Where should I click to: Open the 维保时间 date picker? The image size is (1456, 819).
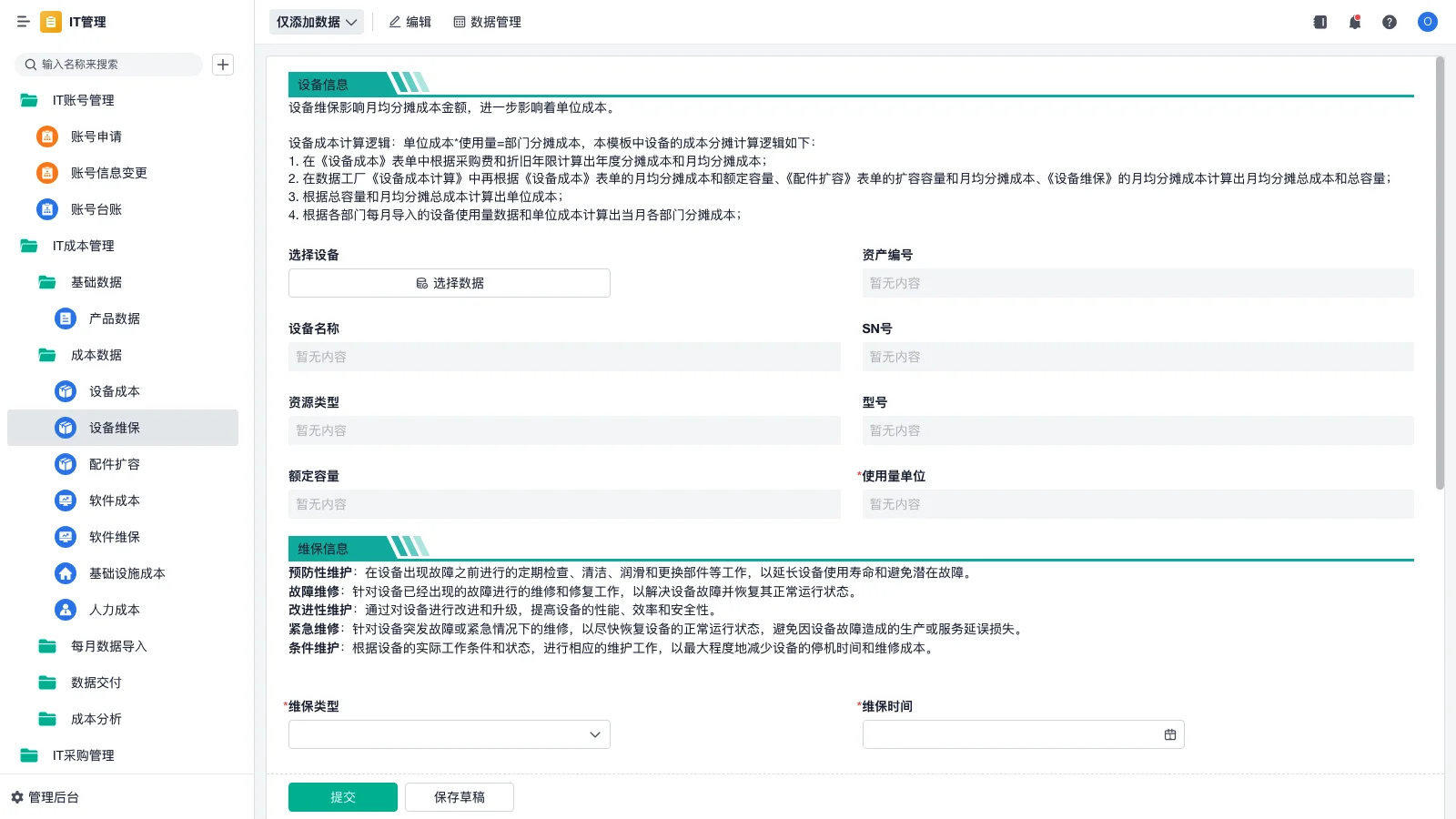point(1169,734)
